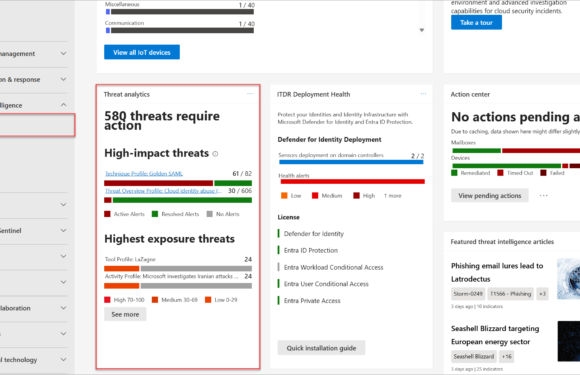
Task: Open Seashell Blizzard targeting European energy sector article
Action: coord(495,335)
